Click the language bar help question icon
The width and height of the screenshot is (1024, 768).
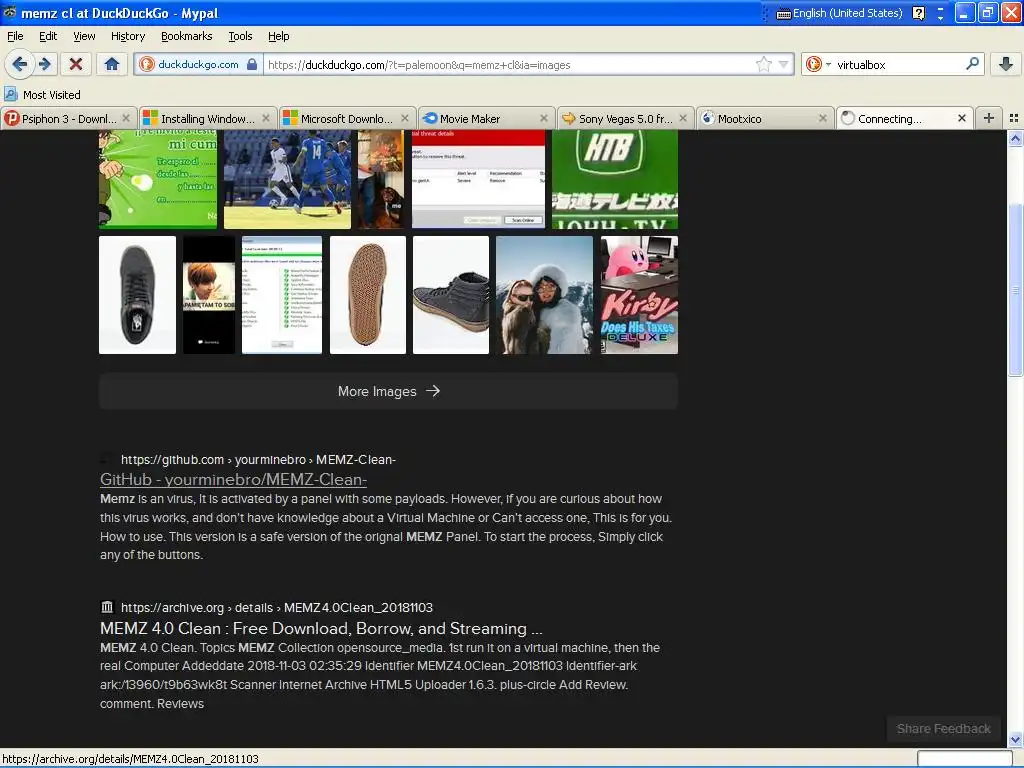(919, 13)
